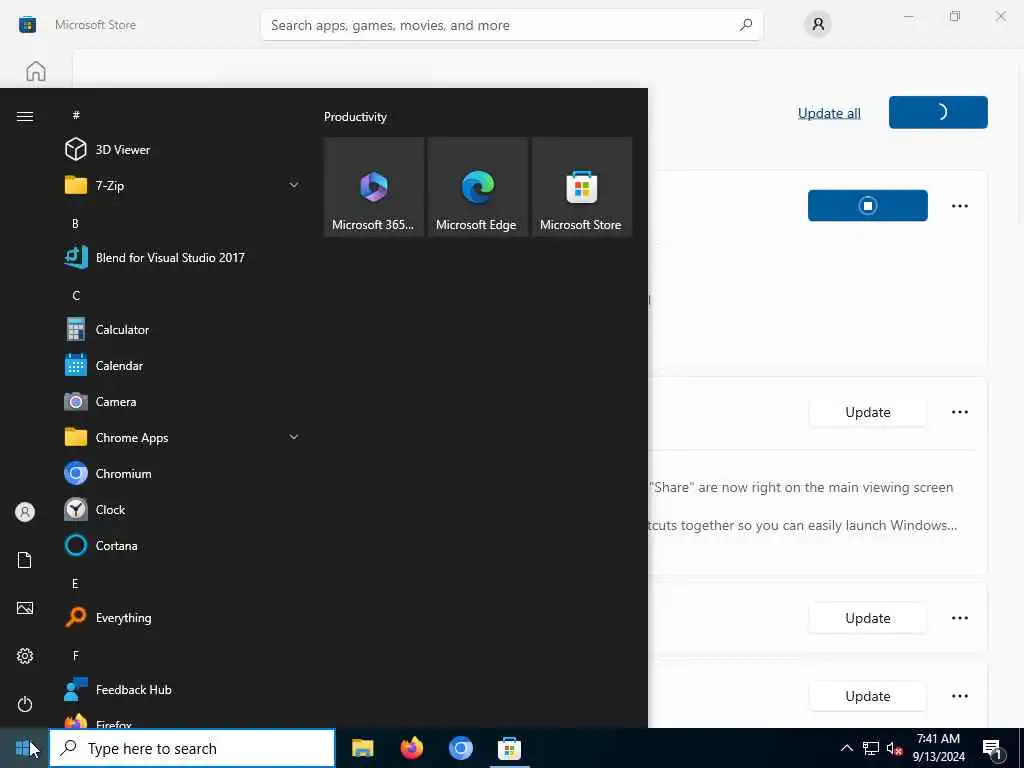This screenshot has width=1024, height=768.
Task: Open more options next to third Update button
Action: click(959, 696)
